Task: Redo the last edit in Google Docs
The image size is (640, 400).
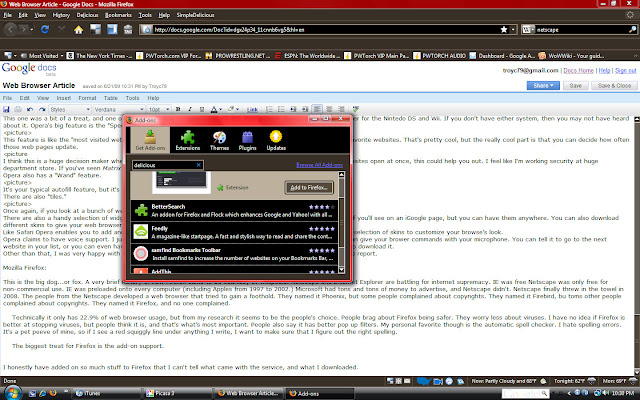Action: [42, 109]
